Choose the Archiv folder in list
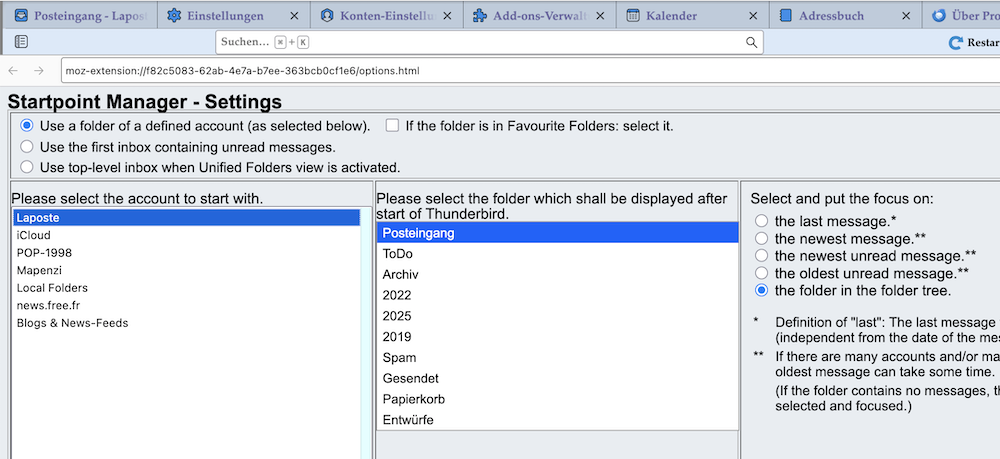The width and height of the screenshot is (1000, 459). pyautogui.click(x=557, y=275)
